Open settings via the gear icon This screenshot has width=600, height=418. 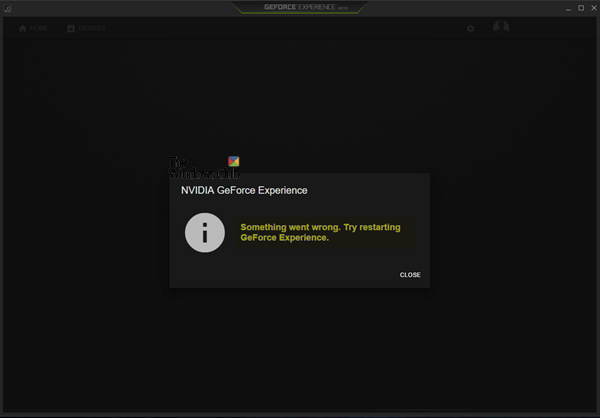471,29
